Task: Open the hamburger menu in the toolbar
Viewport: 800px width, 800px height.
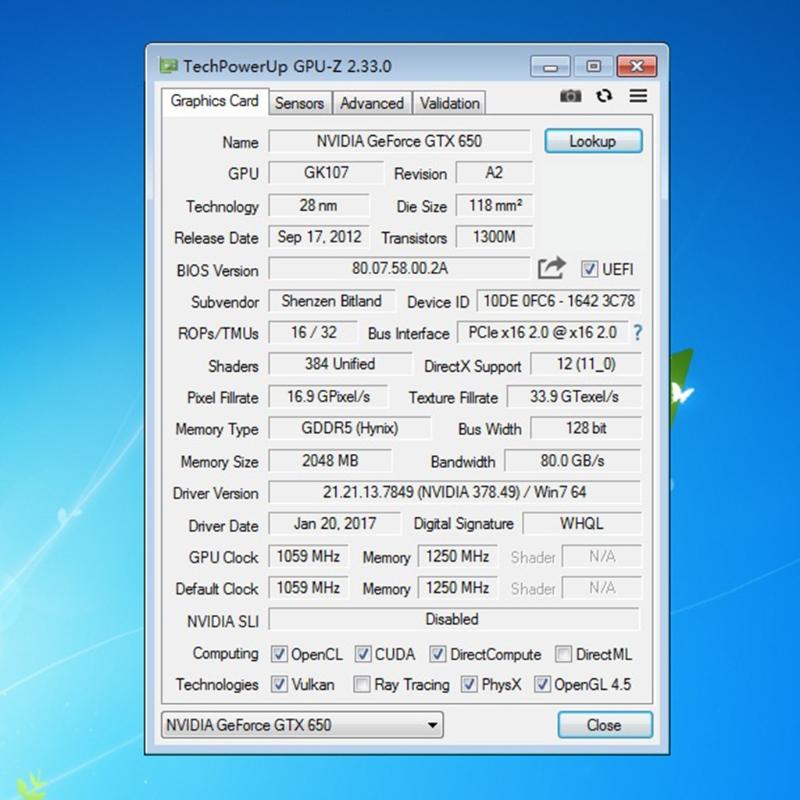Action: (637, 96)
